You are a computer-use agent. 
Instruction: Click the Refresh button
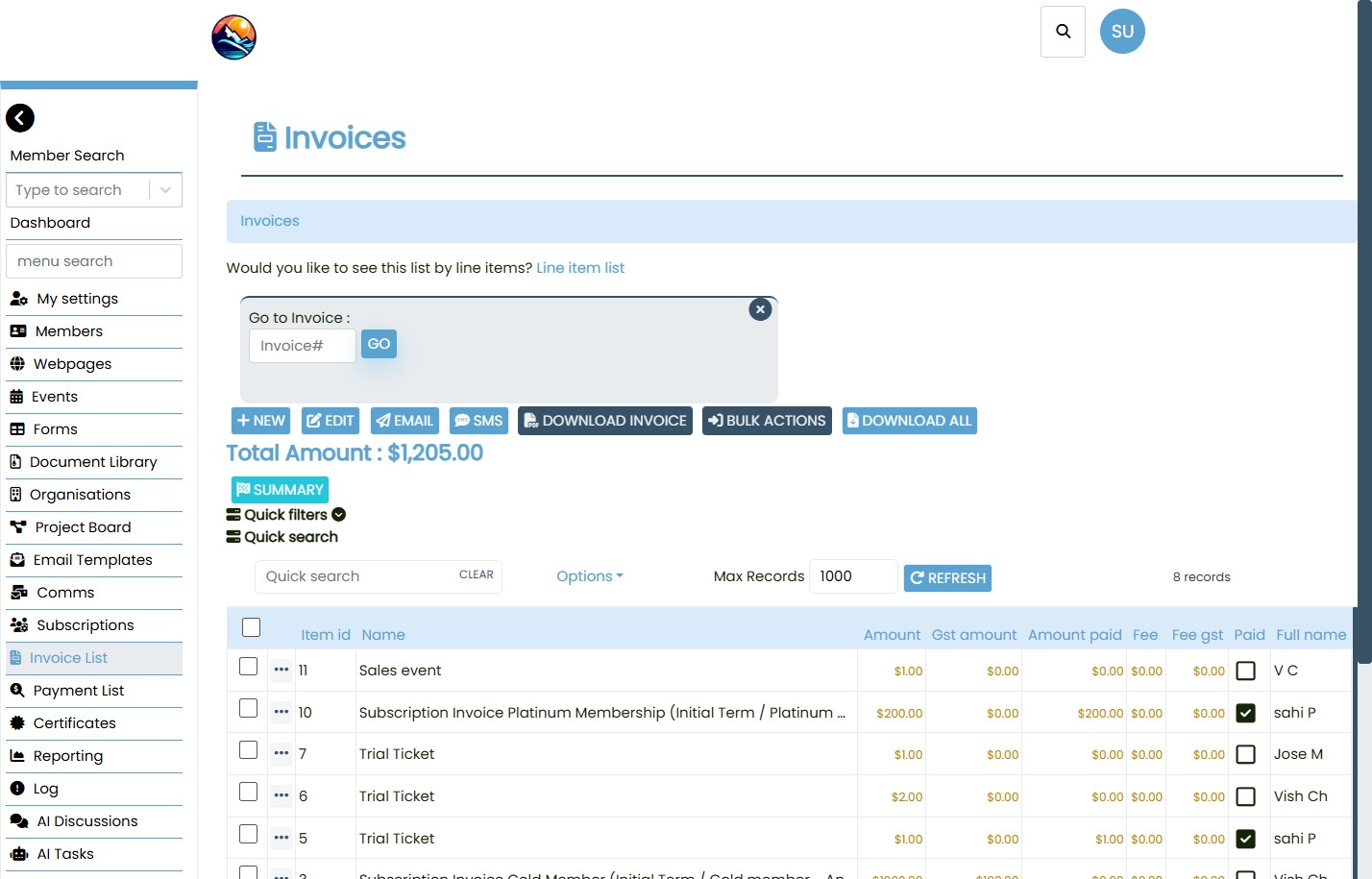point(947,578)
